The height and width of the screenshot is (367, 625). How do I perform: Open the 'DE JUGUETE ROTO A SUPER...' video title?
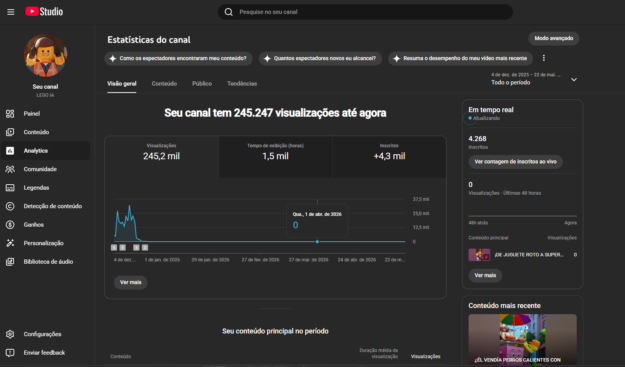coord(529,255)
